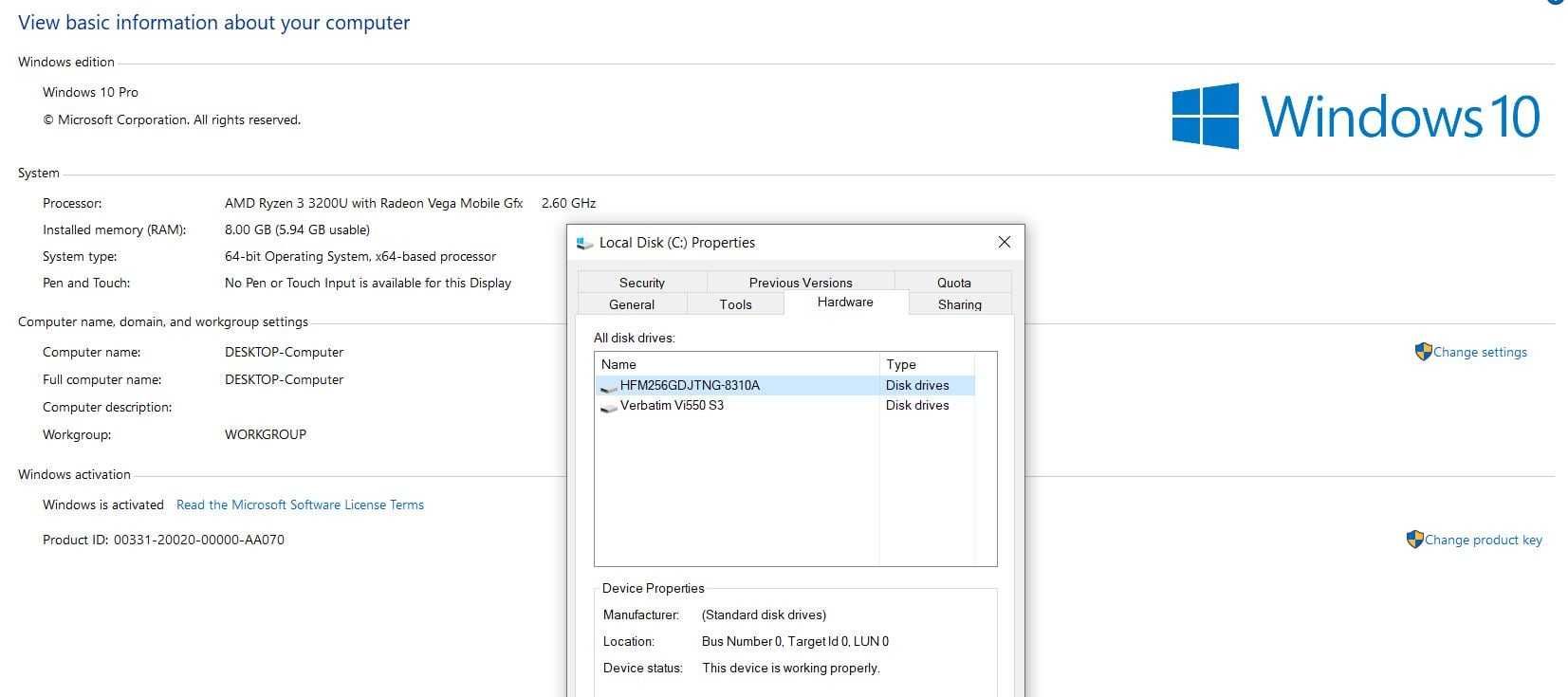Image resolution: width=1568 pixels, height=697 pixels.
Task: Close the Local Disk (C:) Properties dialog
Action: coord(1005,242)
